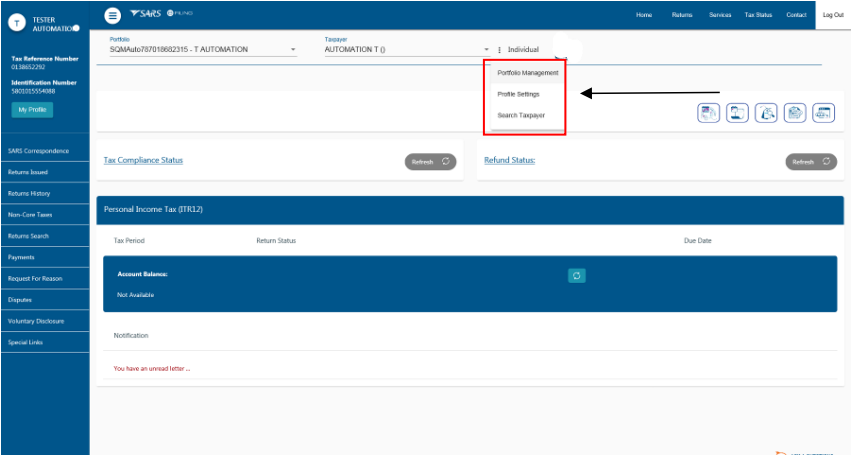Click the fourth quick-action icon in row
This screenshot has height=457, width=861.
click(x=795, y=113)
